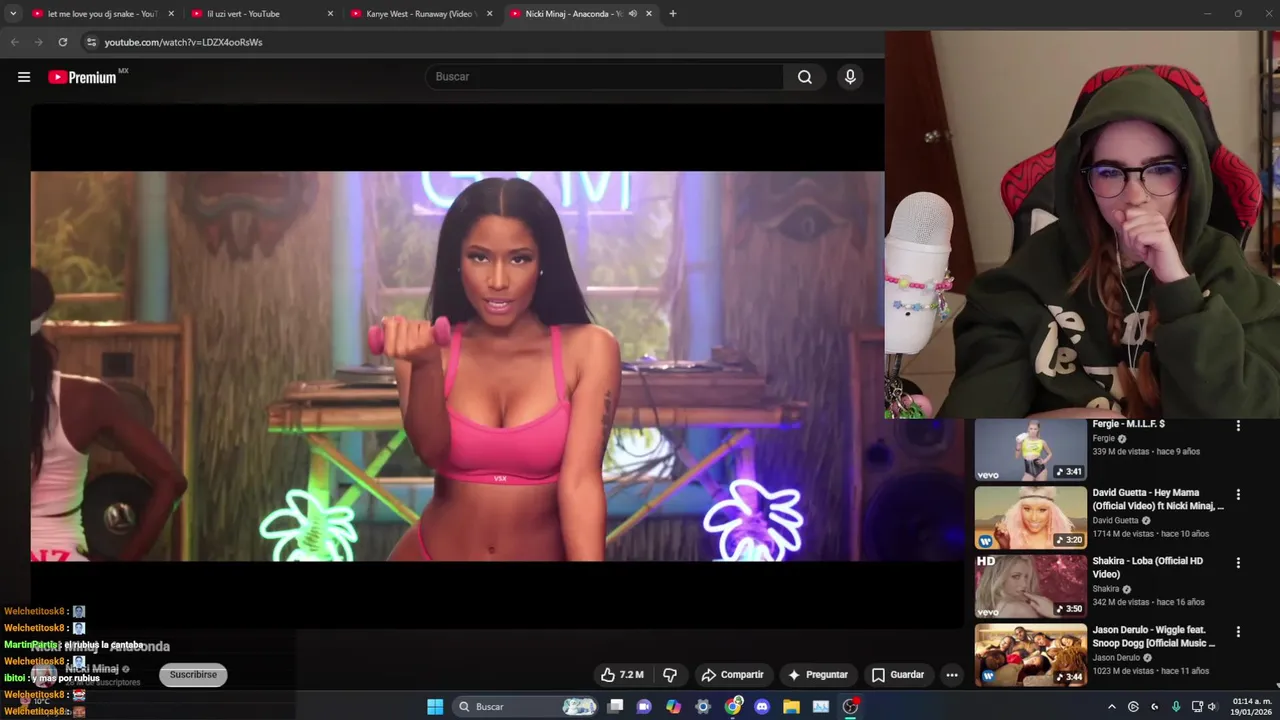Click the Compartir share button
Viewport: 1280px width, 720px height.
pos(732,675)
